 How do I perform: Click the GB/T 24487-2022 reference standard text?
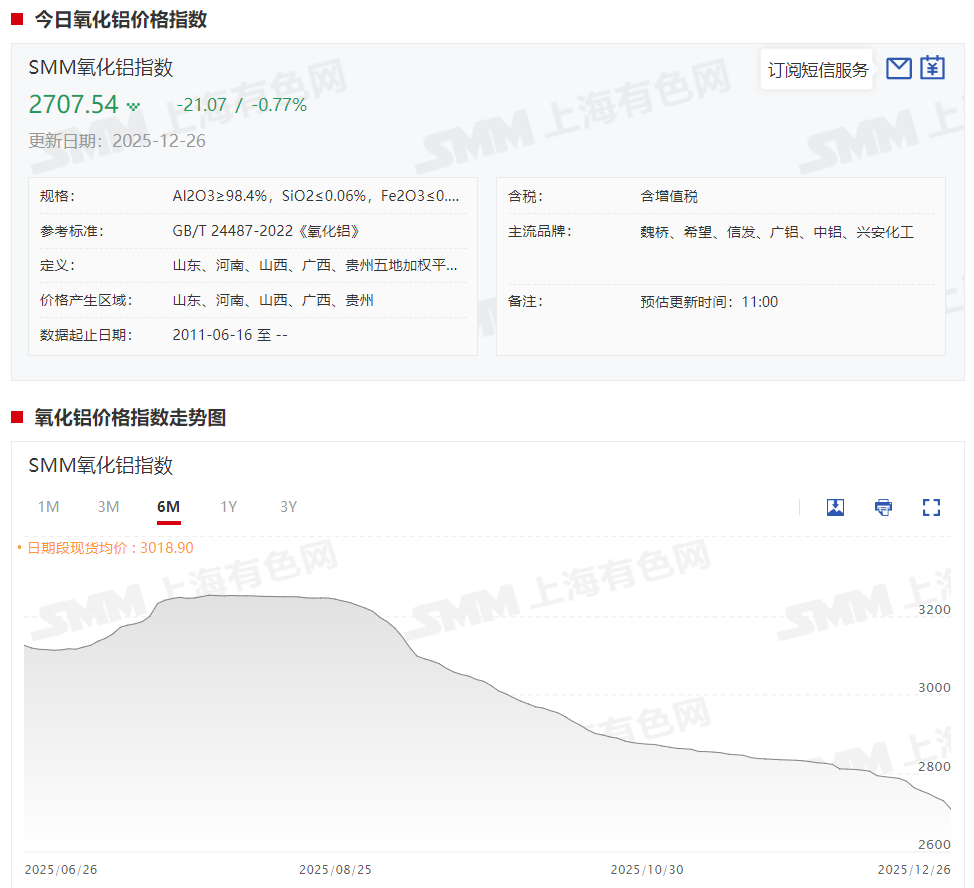[x=266, y=232]
